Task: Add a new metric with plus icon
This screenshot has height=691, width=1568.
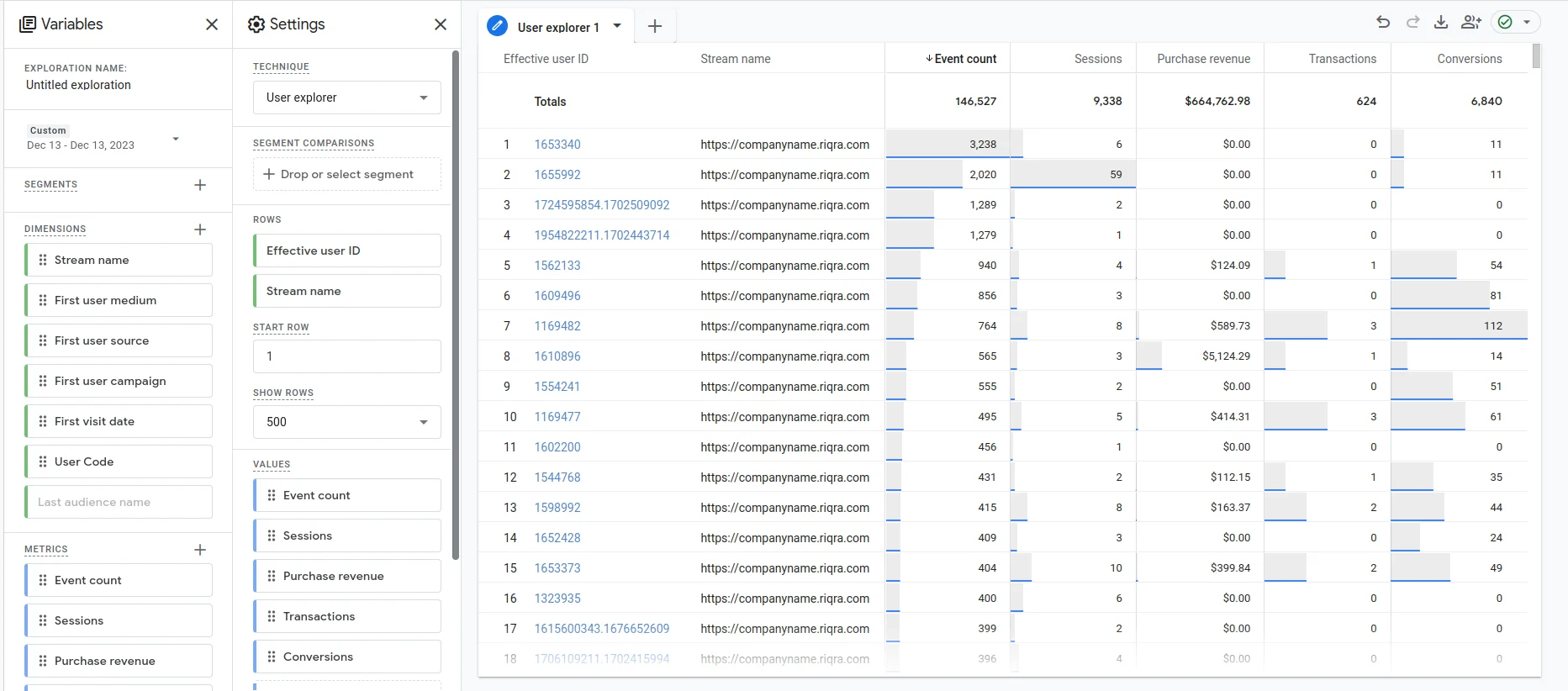Action: click(x=200, y=550)
